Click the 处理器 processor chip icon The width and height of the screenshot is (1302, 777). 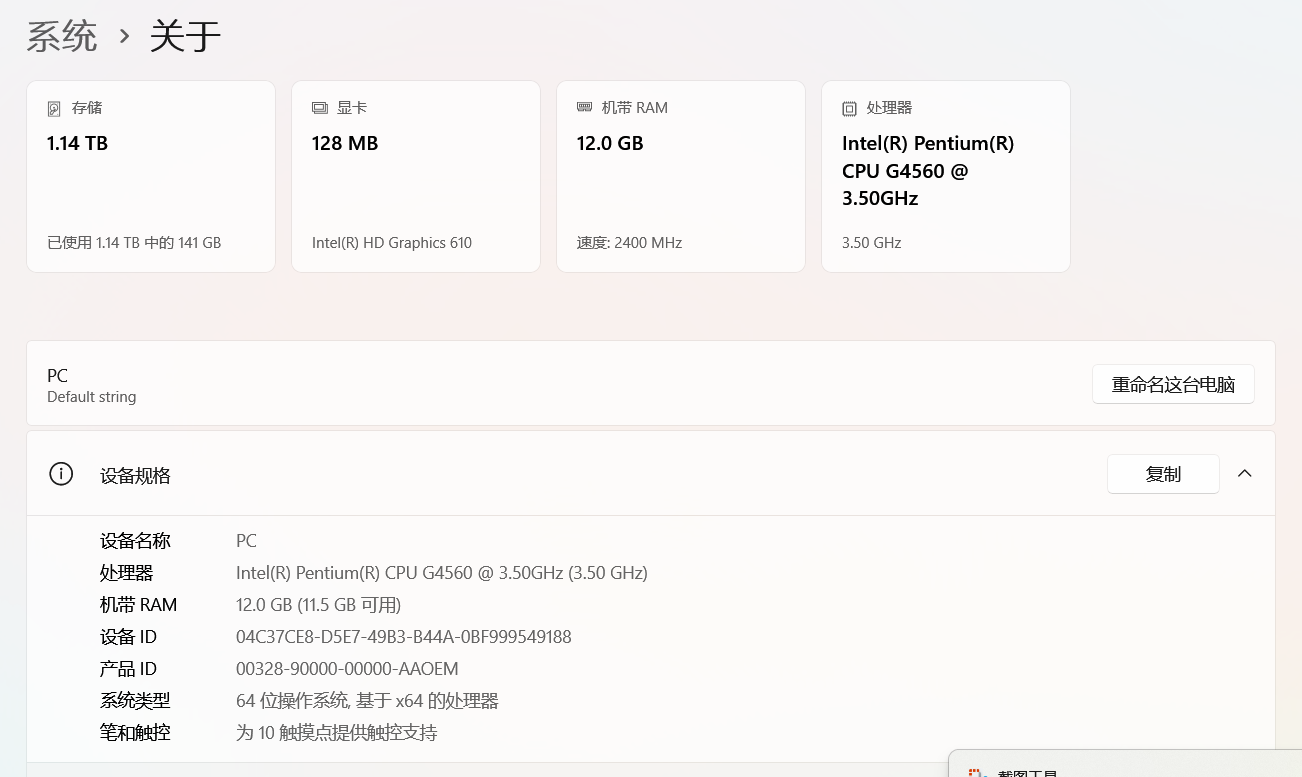(850, 108)
